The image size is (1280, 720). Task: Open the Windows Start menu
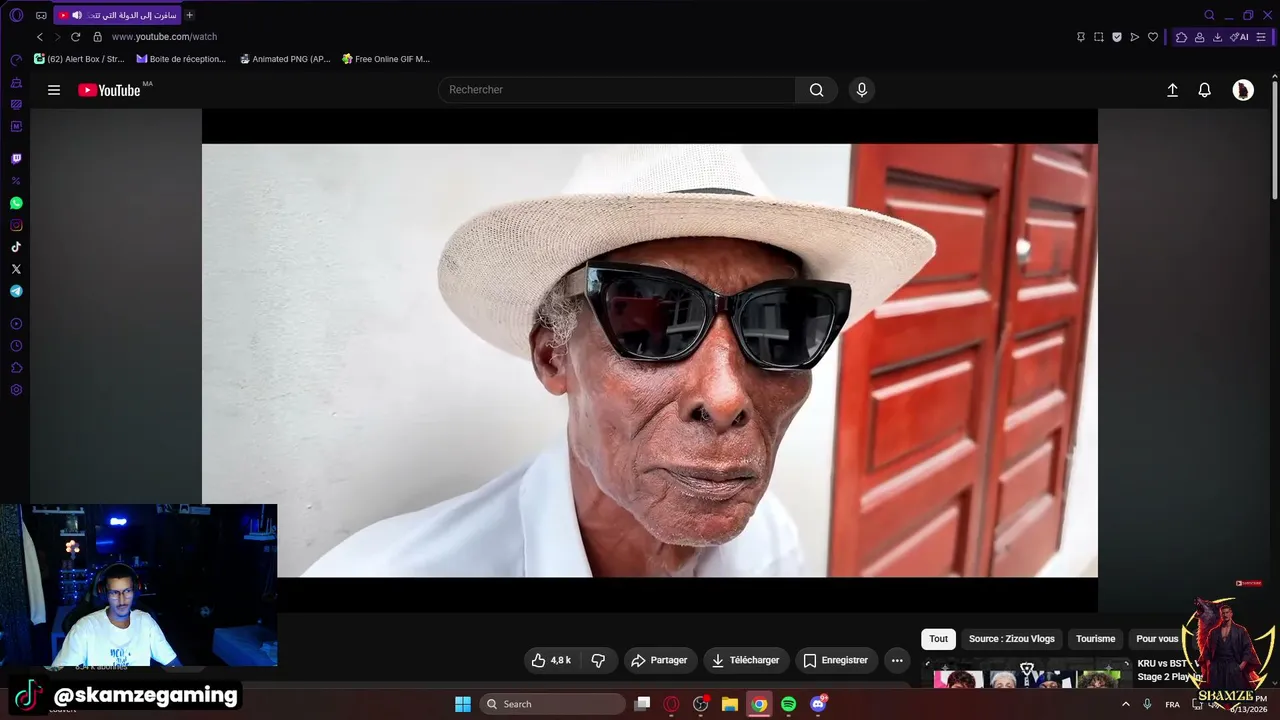[x=463, y=704]
